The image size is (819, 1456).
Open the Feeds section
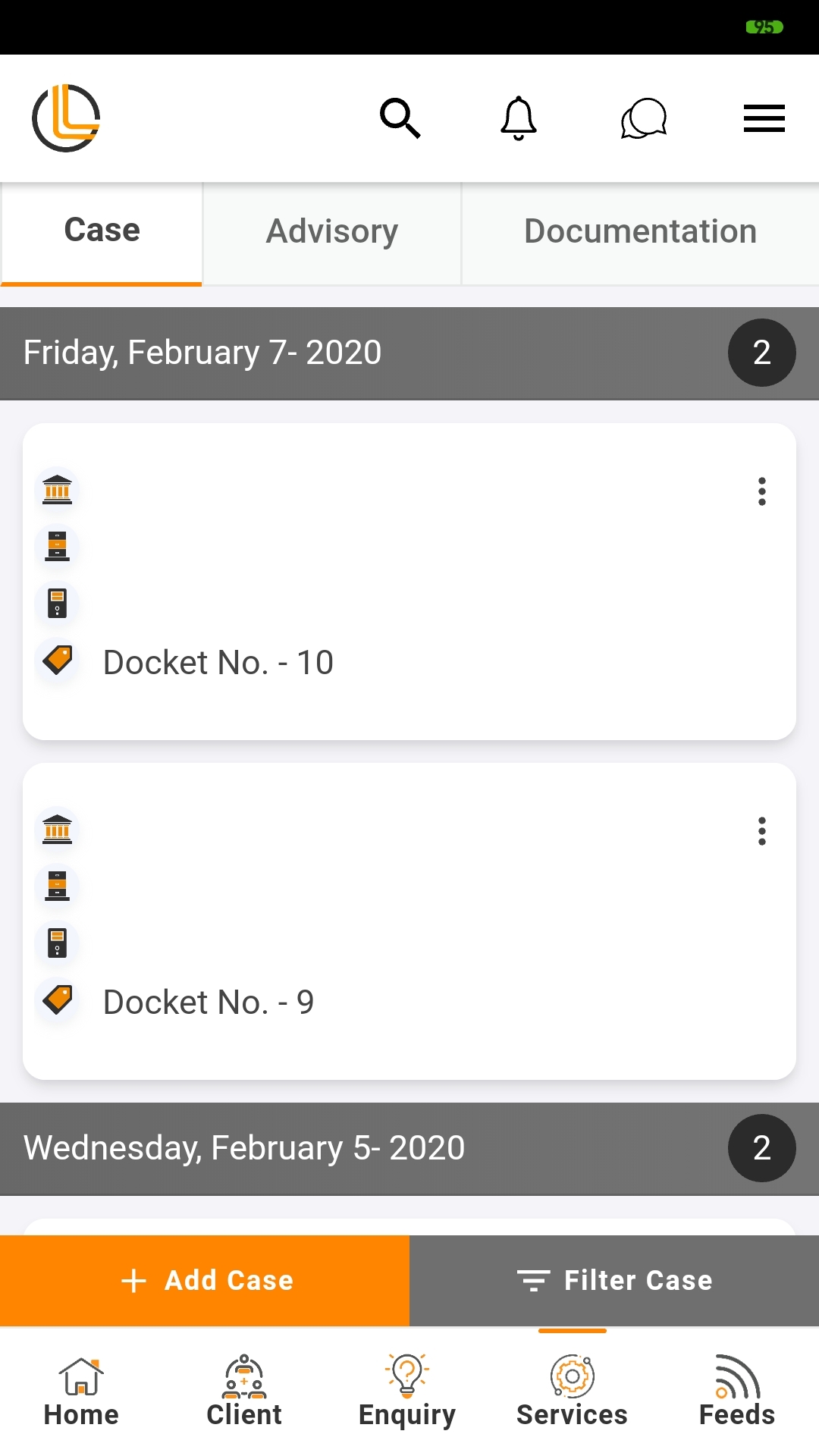pyautogui.click(x=736, y=1392)
